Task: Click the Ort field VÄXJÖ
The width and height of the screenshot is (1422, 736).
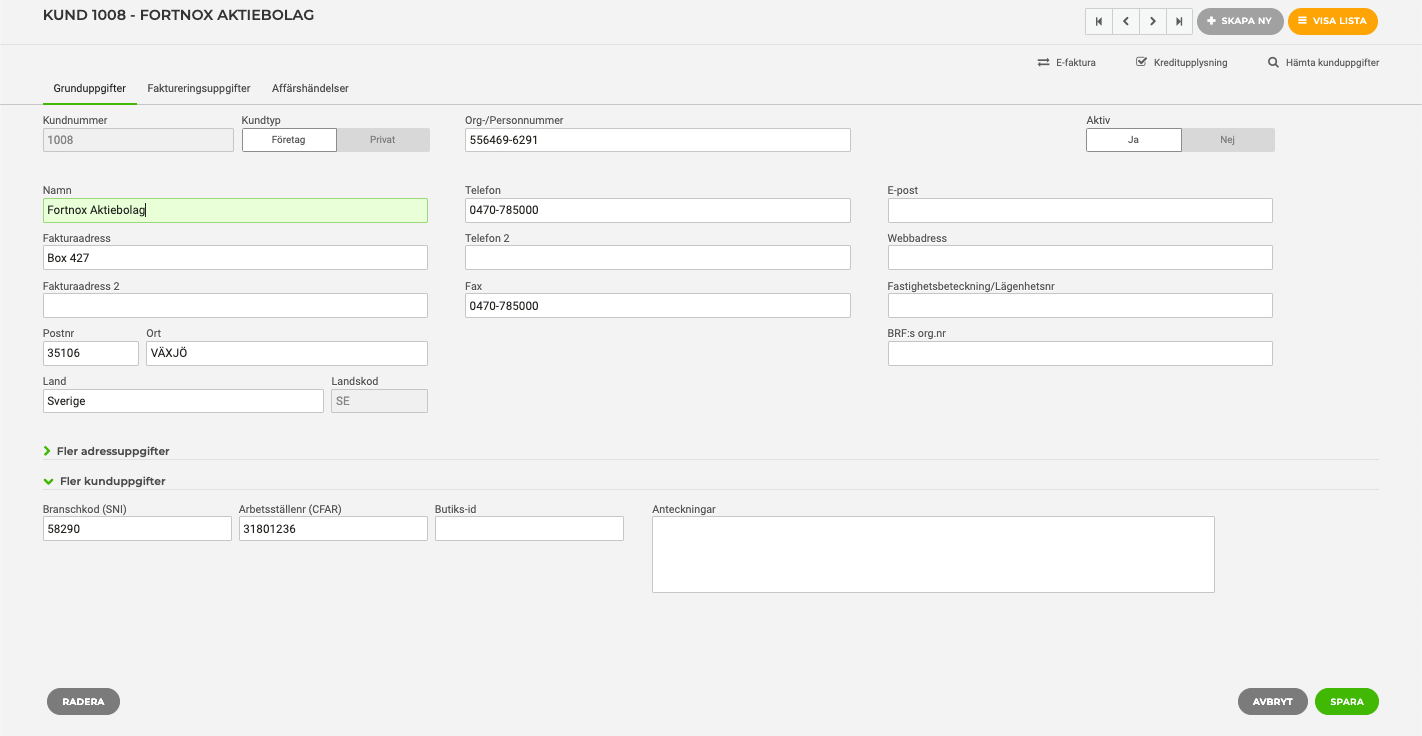Action: [287, 354]
